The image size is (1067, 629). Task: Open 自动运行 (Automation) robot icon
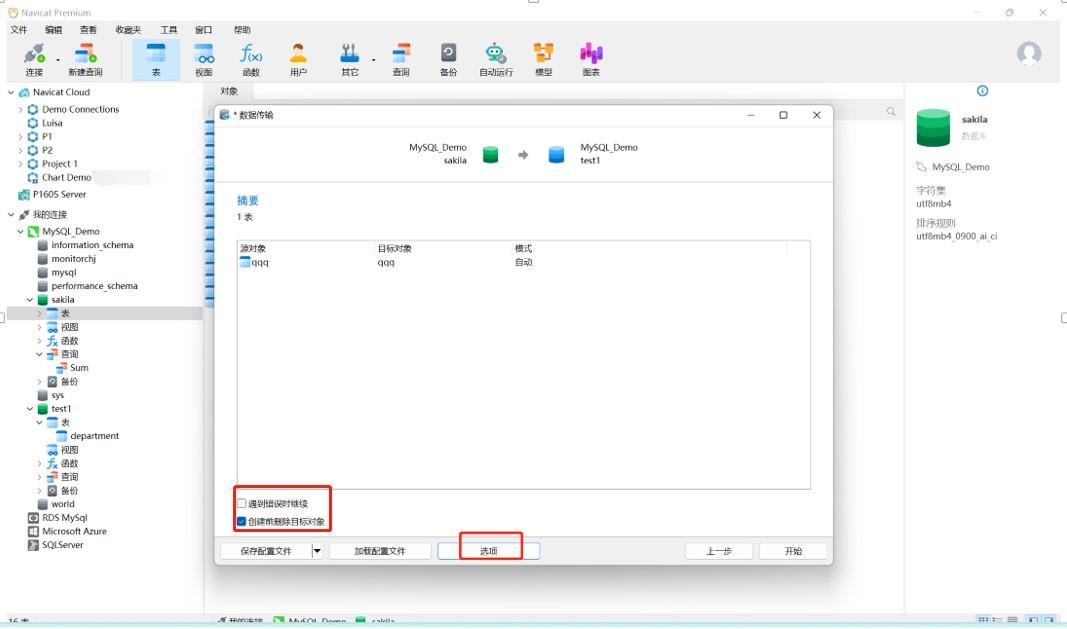(495, 58)
